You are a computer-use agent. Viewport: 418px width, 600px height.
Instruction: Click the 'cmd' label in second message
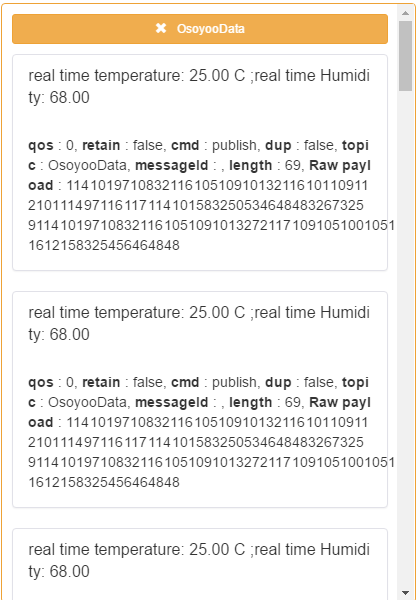(x=185, y=382)
